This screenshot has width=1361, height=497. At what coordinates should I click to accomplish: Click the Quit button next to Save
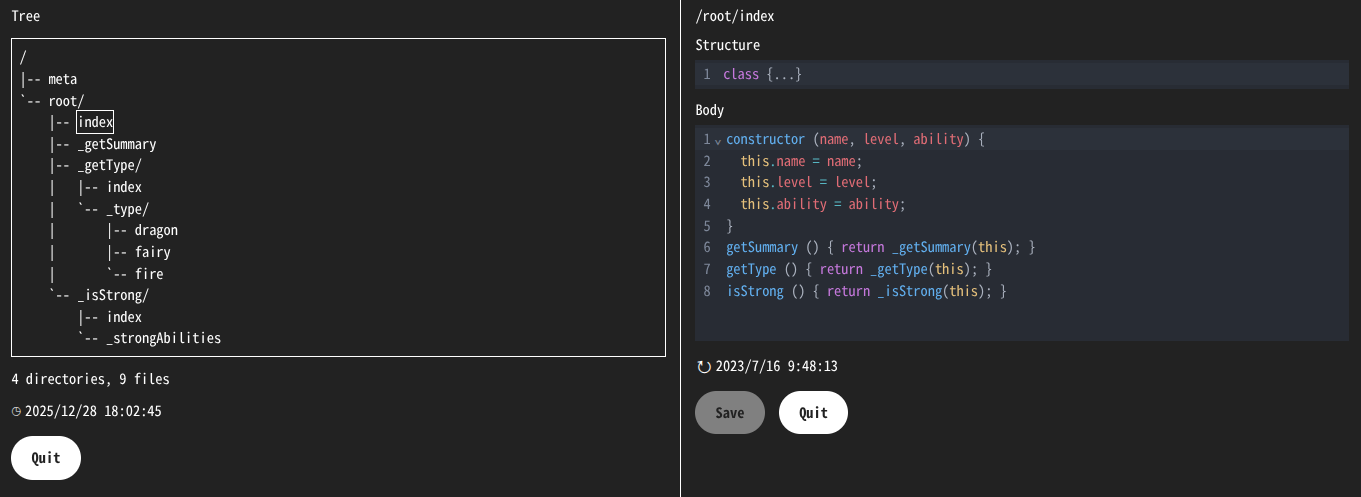813,413
